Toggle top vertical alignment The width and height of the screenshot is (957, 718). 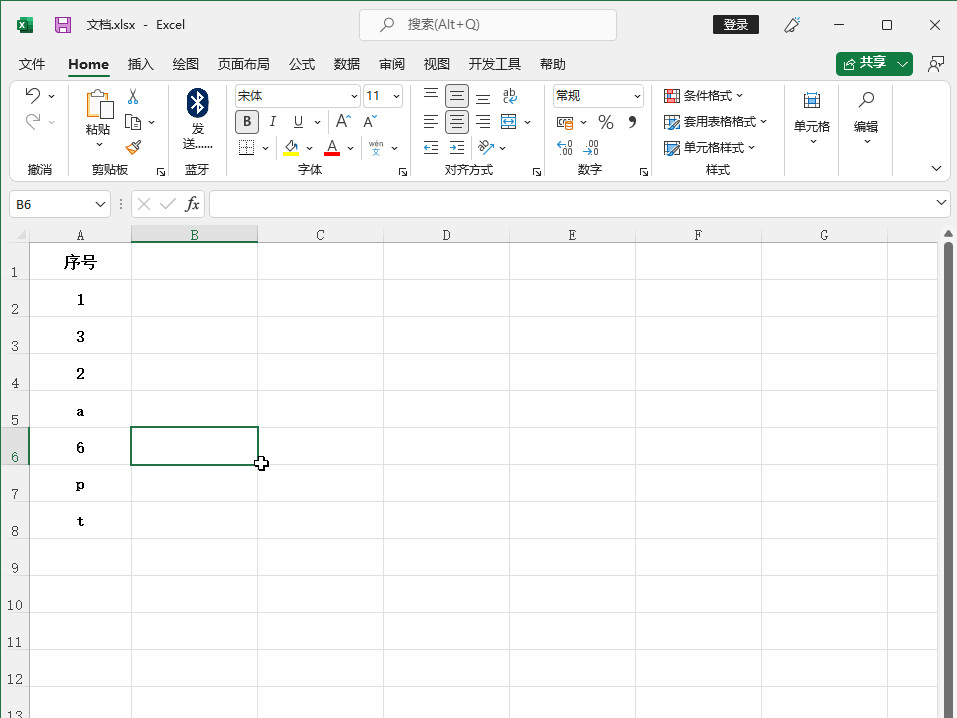coord(431,96)
